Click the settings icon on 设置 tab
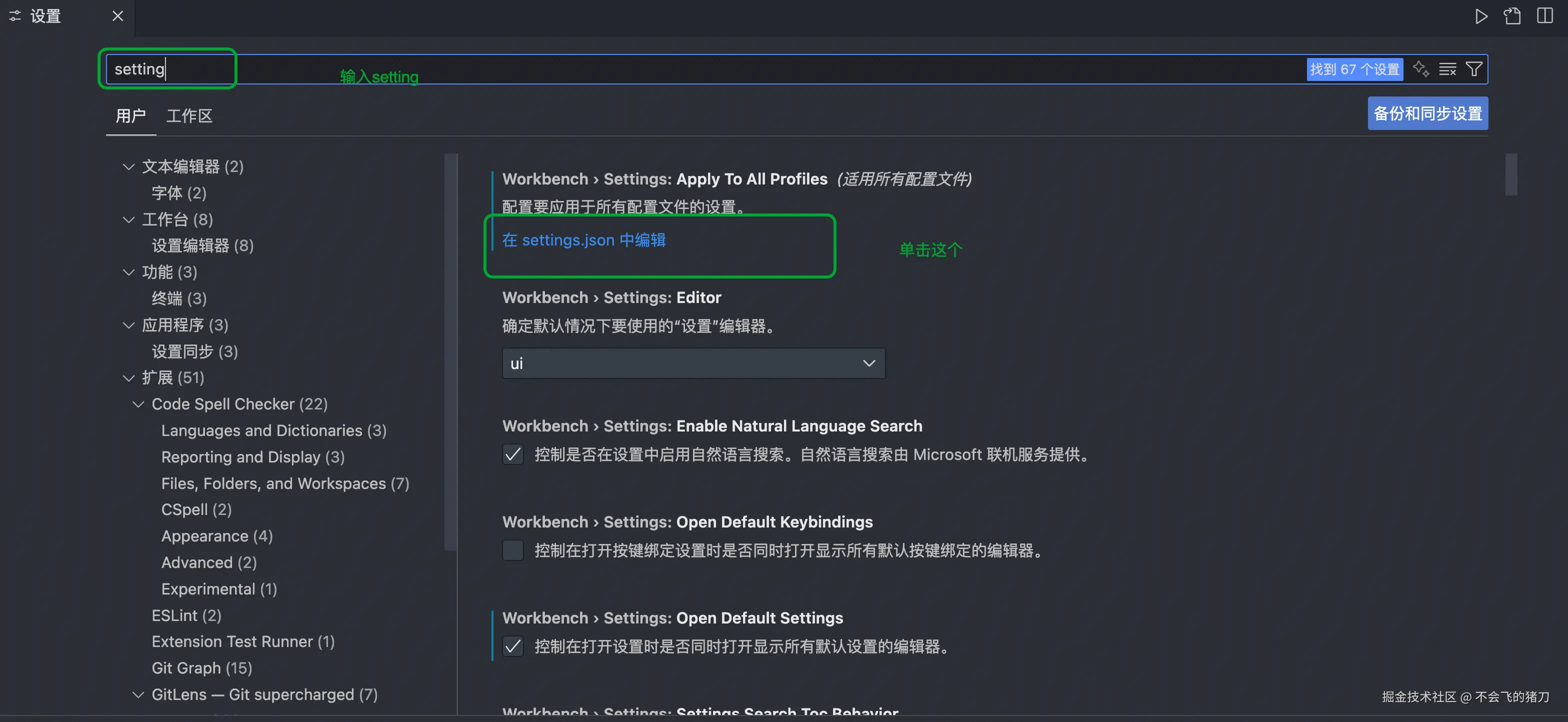 point(14,16)
